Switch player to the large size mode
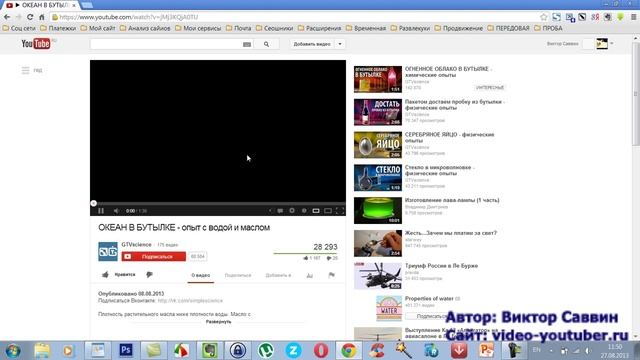Viewport: 640px width, 360px height. (328, 211)
